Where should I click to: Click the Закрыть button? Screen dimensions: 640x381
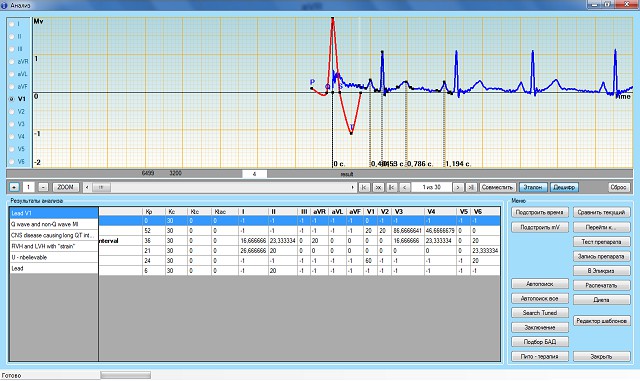pos(601,356)
